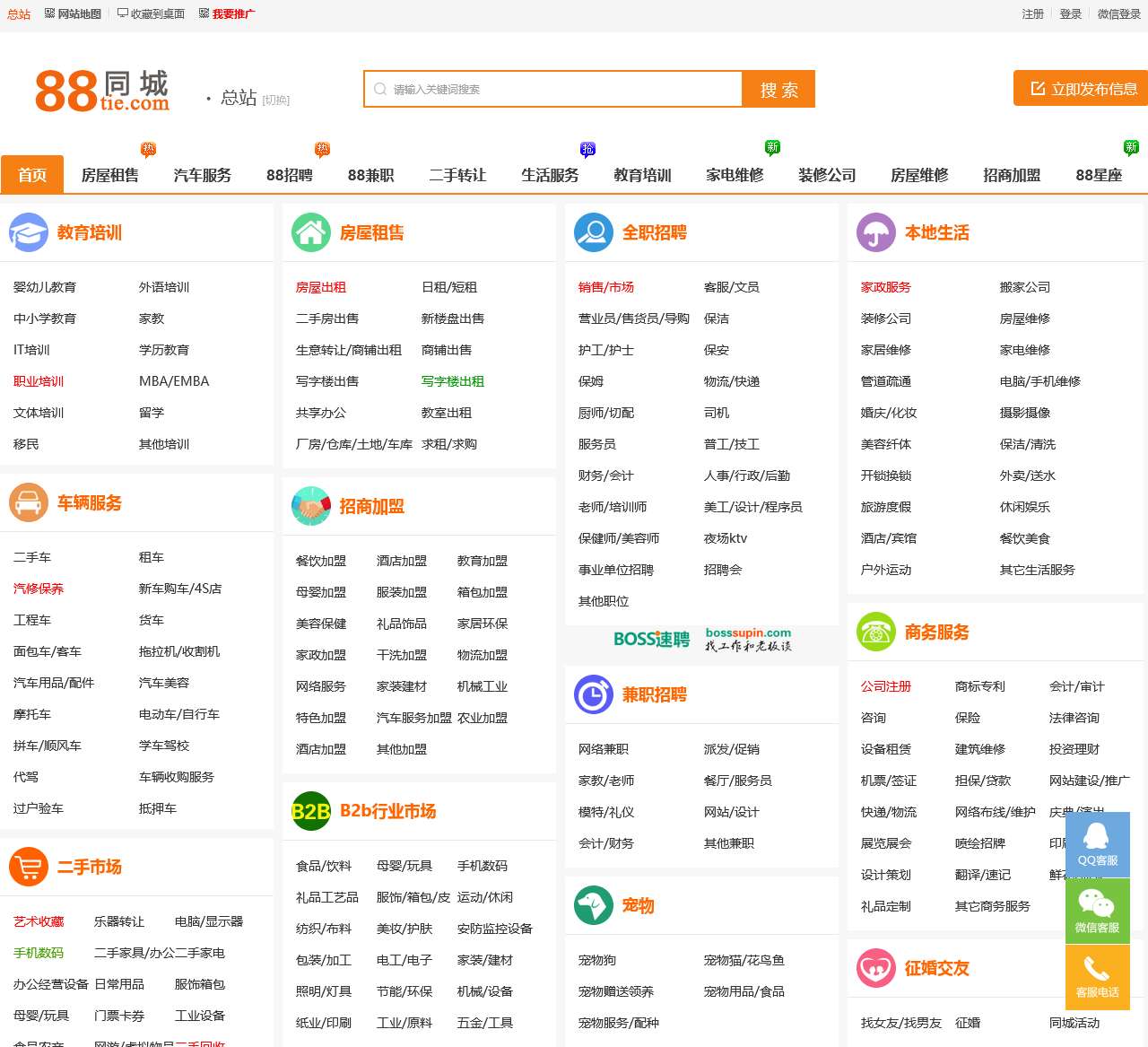
Task: Click the 全职招聘 magnifier icon
Action: click(593, 231)
